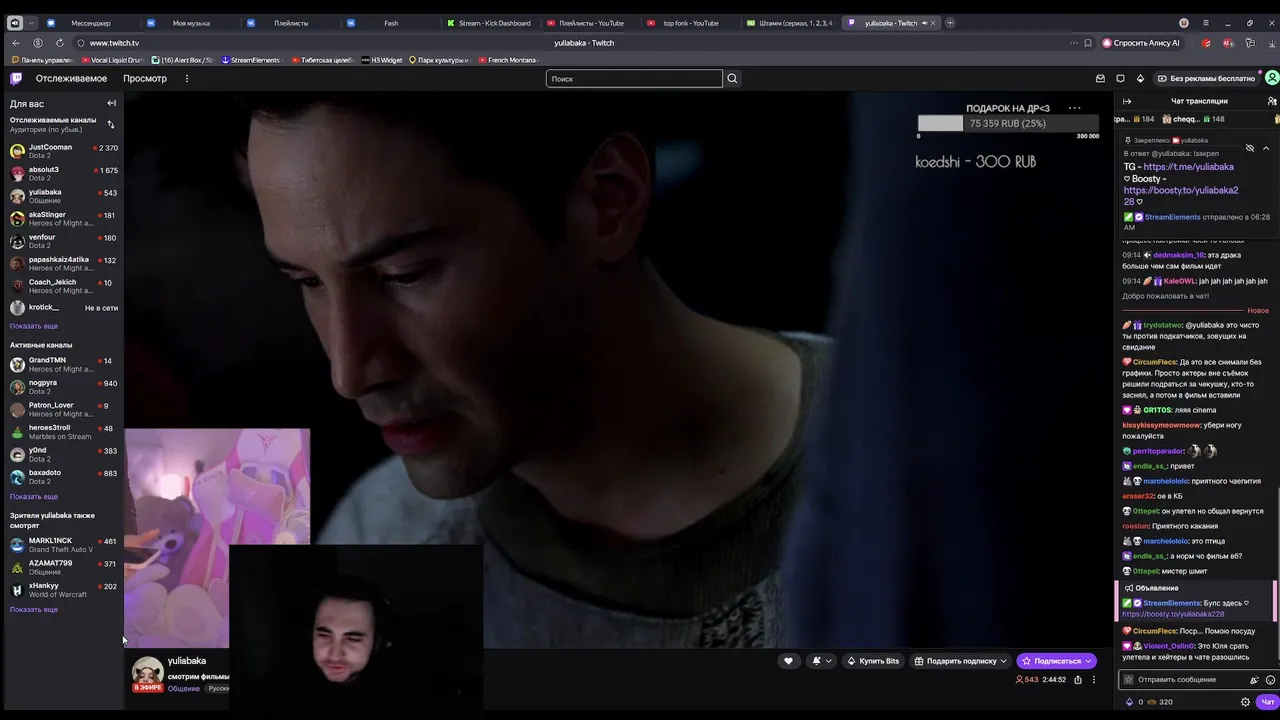
Task: Click the Чат send button
Action: point(1267,702)
